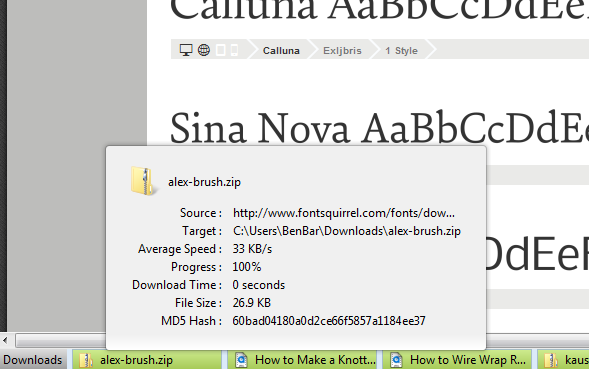The image size is (589, 369).
Task: Open the Exljbris foundry link
Action: (x=342, y=50)
